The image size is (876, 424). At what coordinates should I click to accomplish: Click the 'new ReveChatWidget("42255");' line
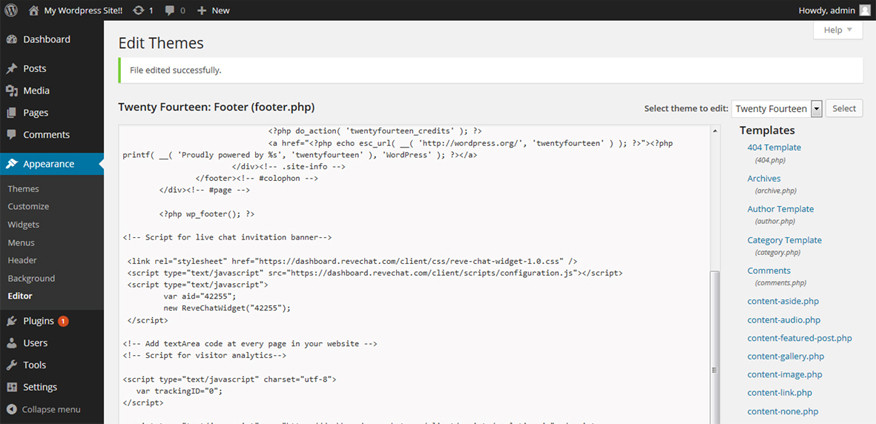pyautogui.click(x=227, y=308)
